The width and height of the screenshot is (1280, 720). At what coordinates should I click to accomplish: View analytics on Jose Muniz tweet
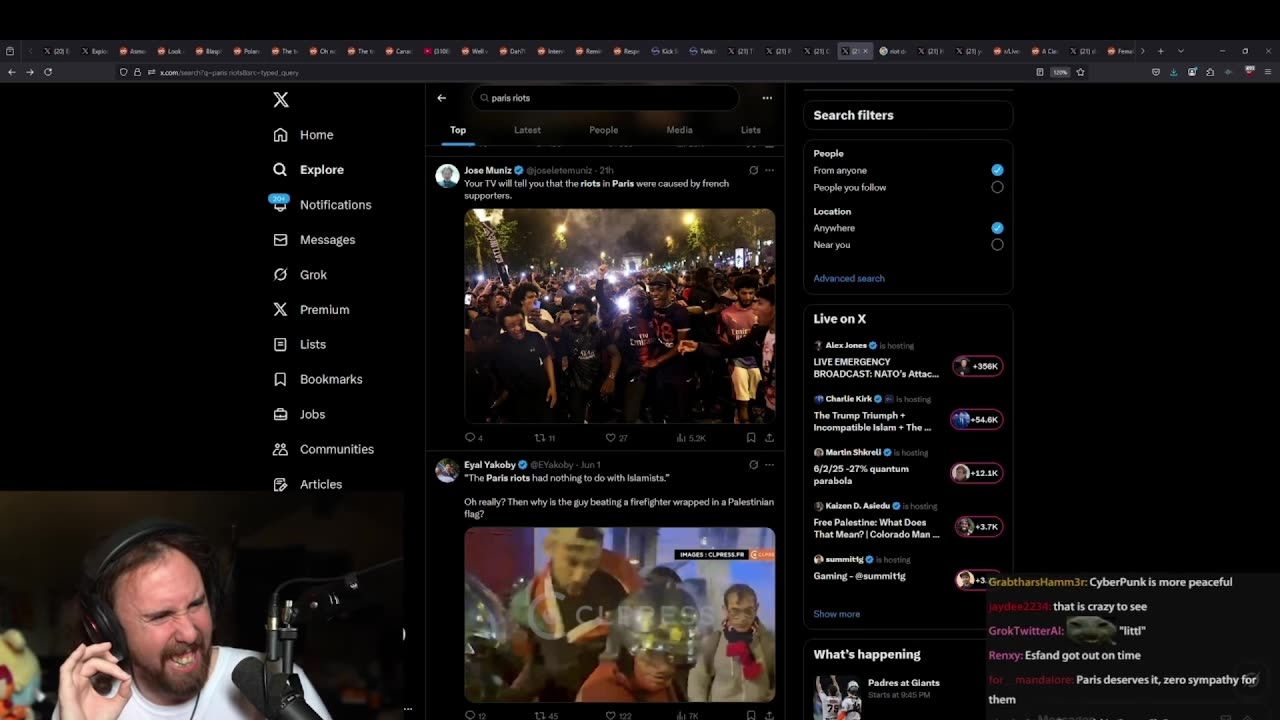(691, 438)
